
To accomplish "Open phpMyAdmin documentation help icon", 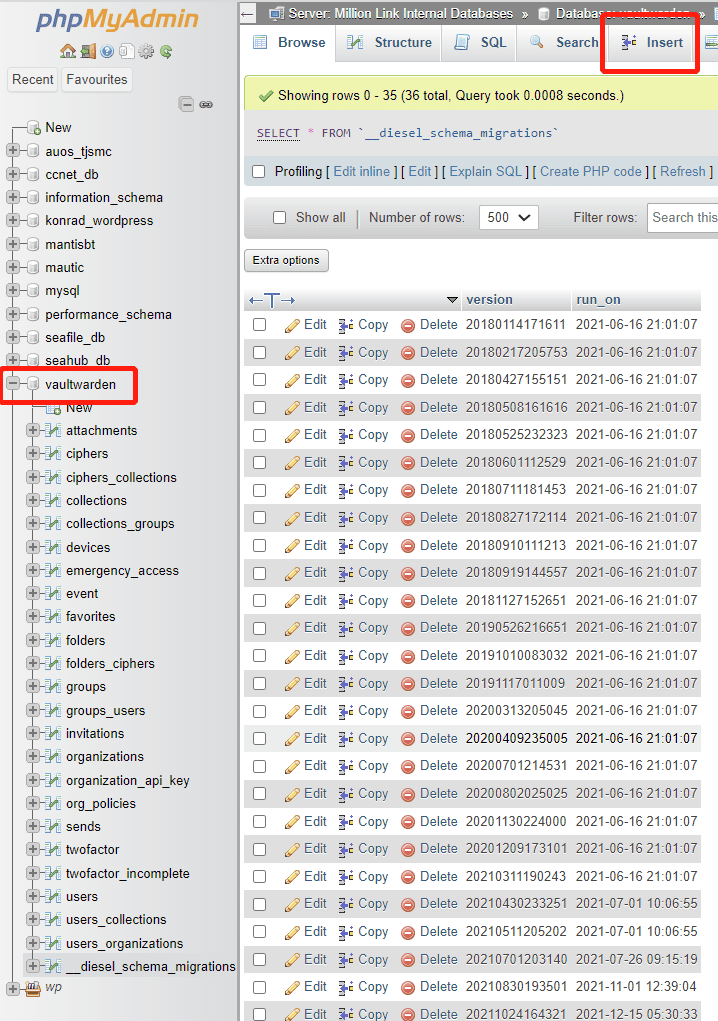I will [108, 51].
